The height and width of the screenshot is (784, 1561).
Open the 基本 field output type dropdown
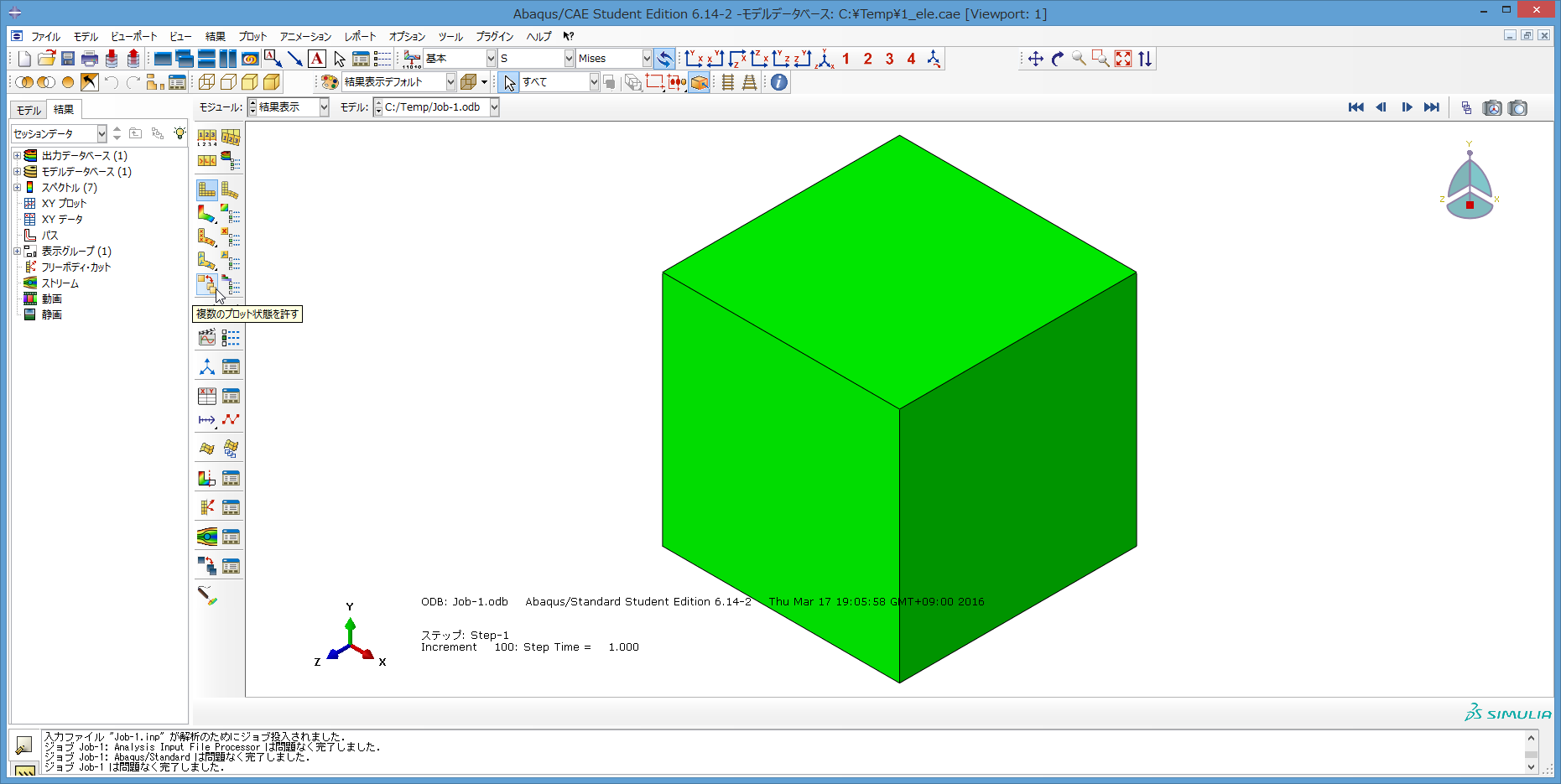[460, 59]
